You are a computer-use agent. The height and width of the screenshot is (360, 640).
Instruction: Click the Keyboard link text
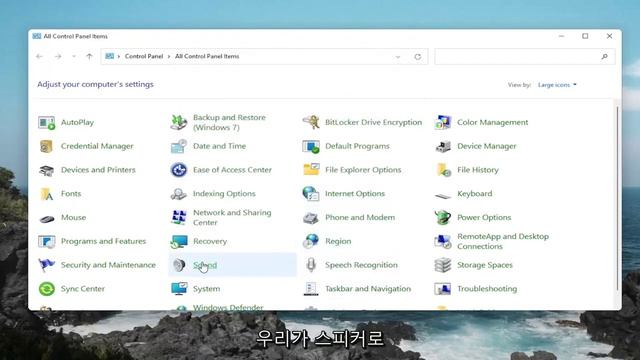pos(475,193)
